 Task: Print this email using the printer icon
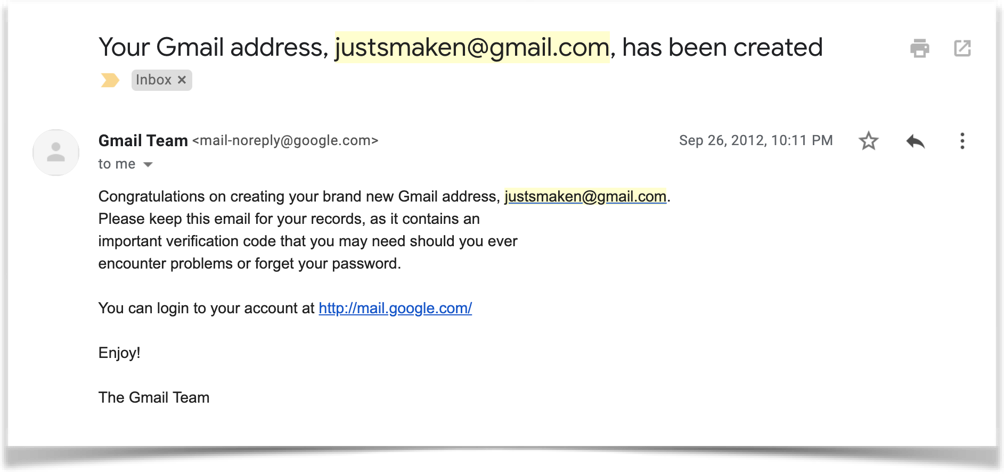pos(919,49)
